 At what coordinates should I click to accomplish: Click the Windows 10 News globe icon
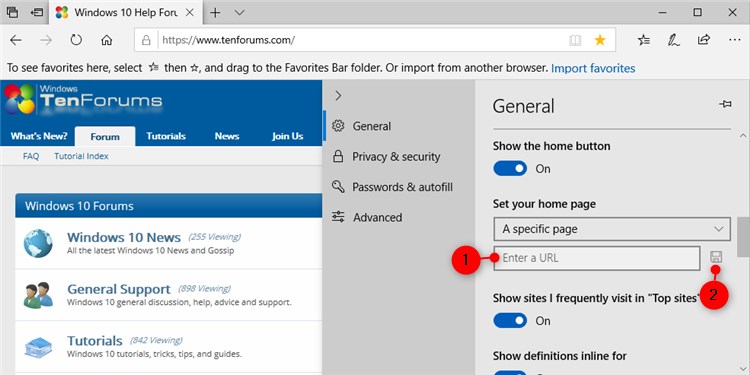(38, 243)
